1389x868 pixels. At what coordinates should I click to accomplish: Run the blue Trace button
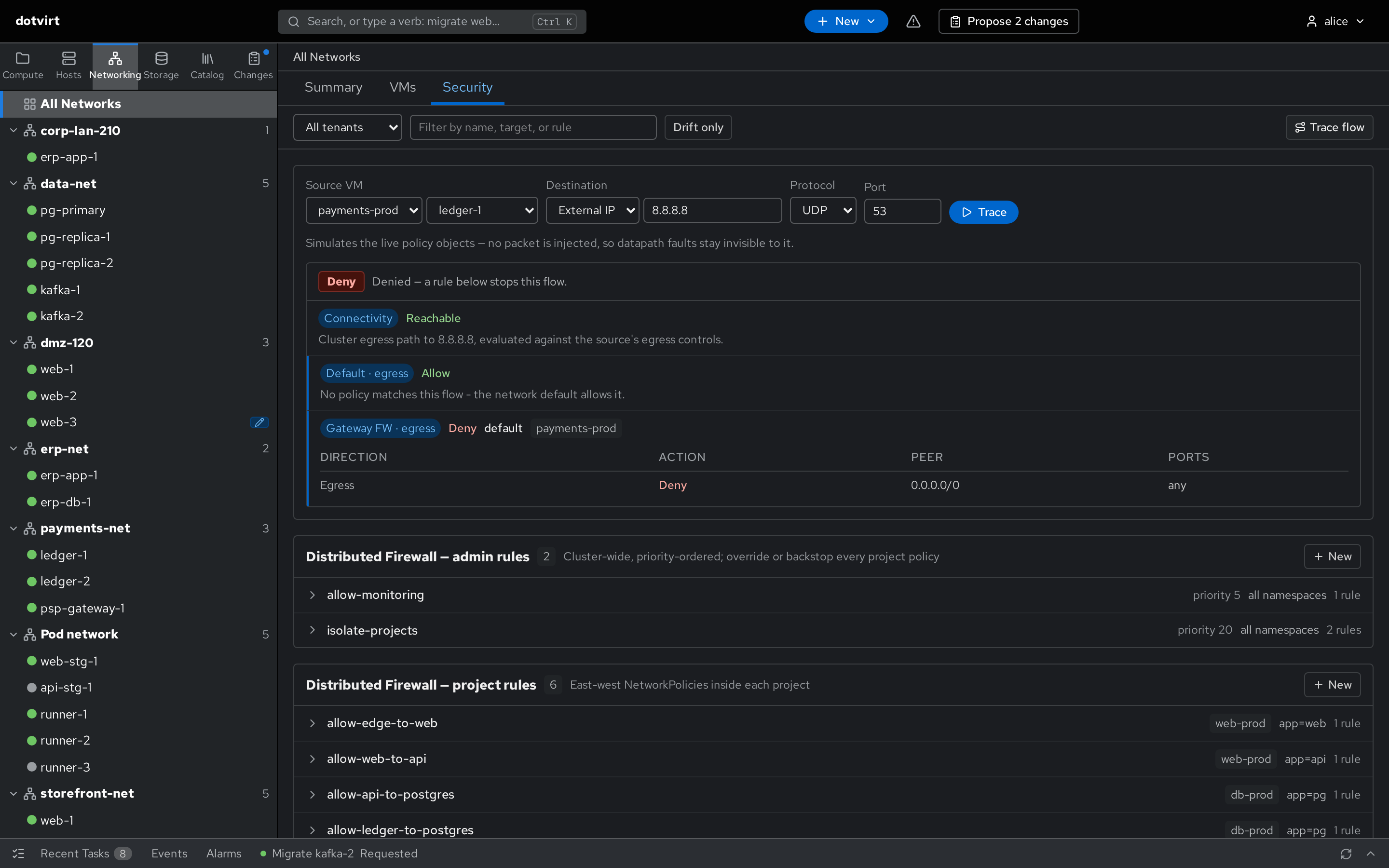click(984, 212)
